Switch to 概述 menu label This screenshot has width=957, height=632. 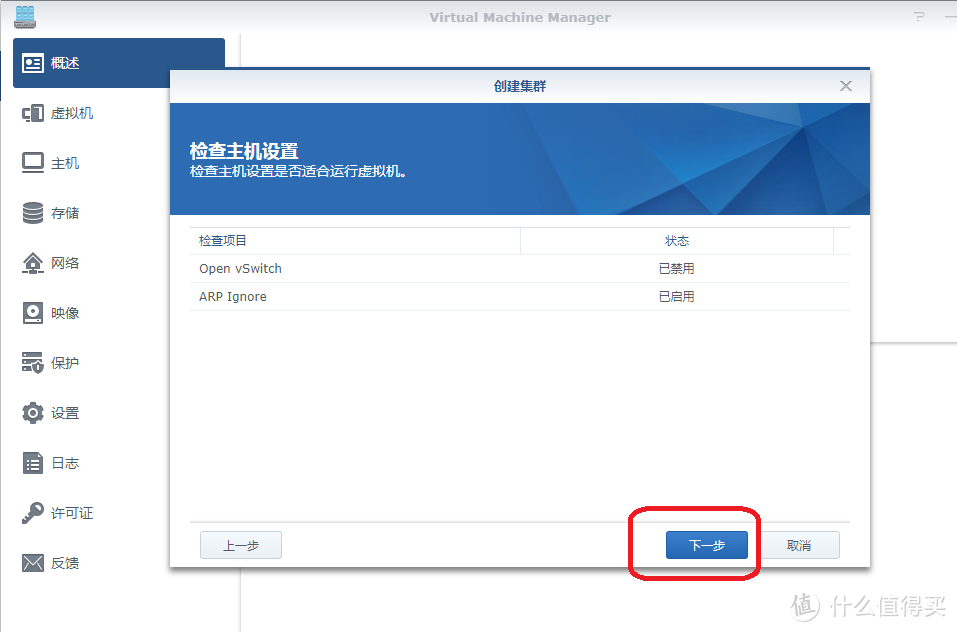coord(65,63)
